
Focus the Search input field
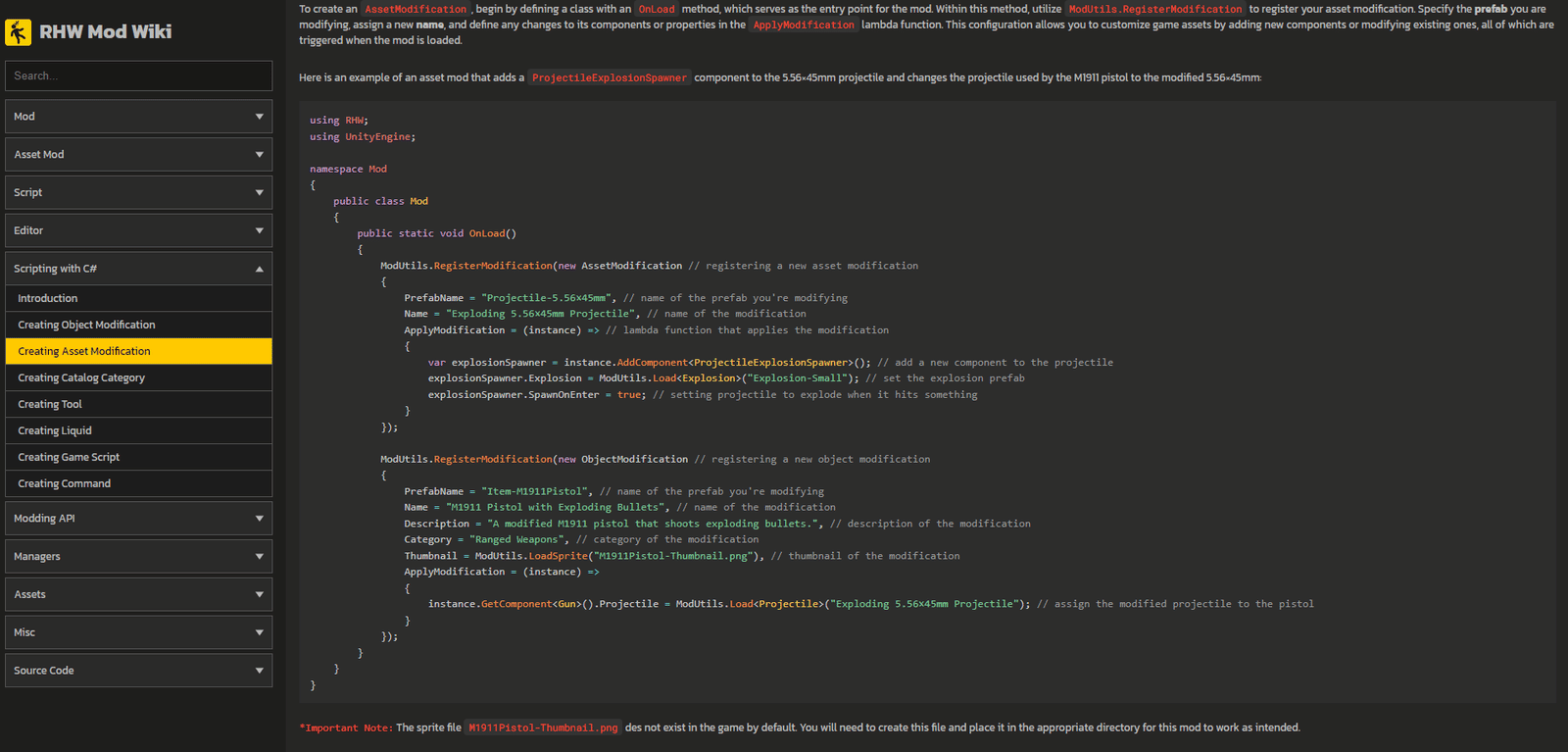138,75
